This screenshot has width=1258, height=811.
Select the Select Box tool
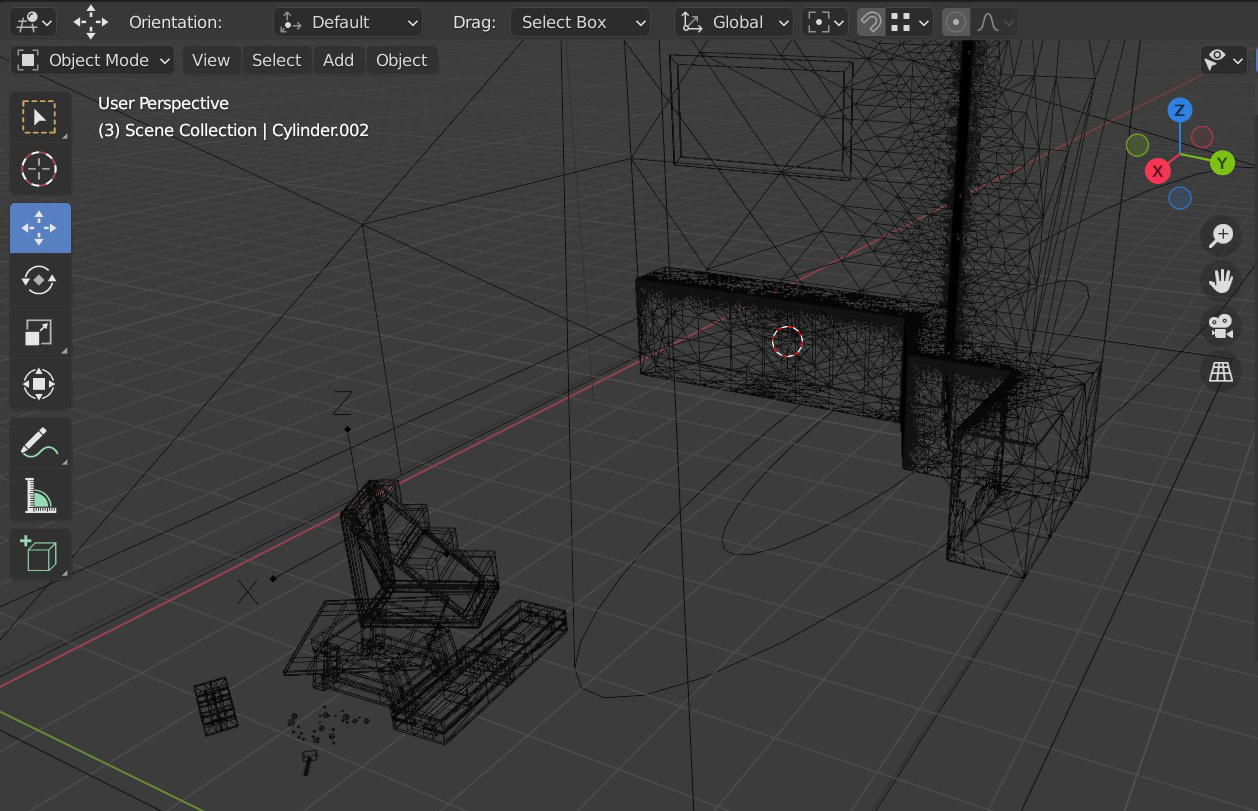pyautogui.click(x=40, y=117)
